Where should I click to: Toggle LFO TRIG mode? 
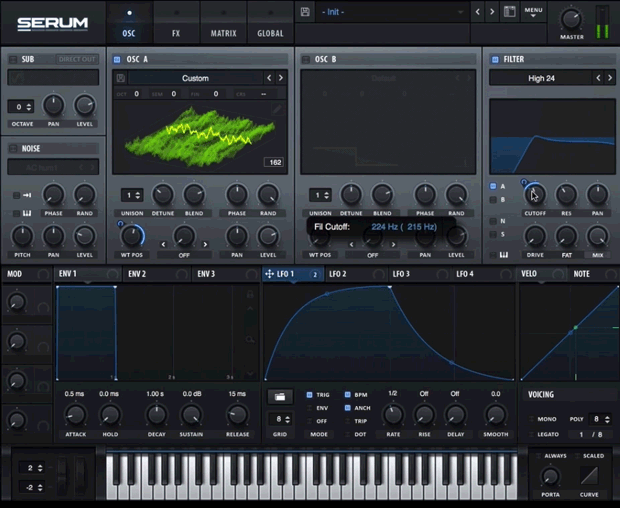point(309,395)
